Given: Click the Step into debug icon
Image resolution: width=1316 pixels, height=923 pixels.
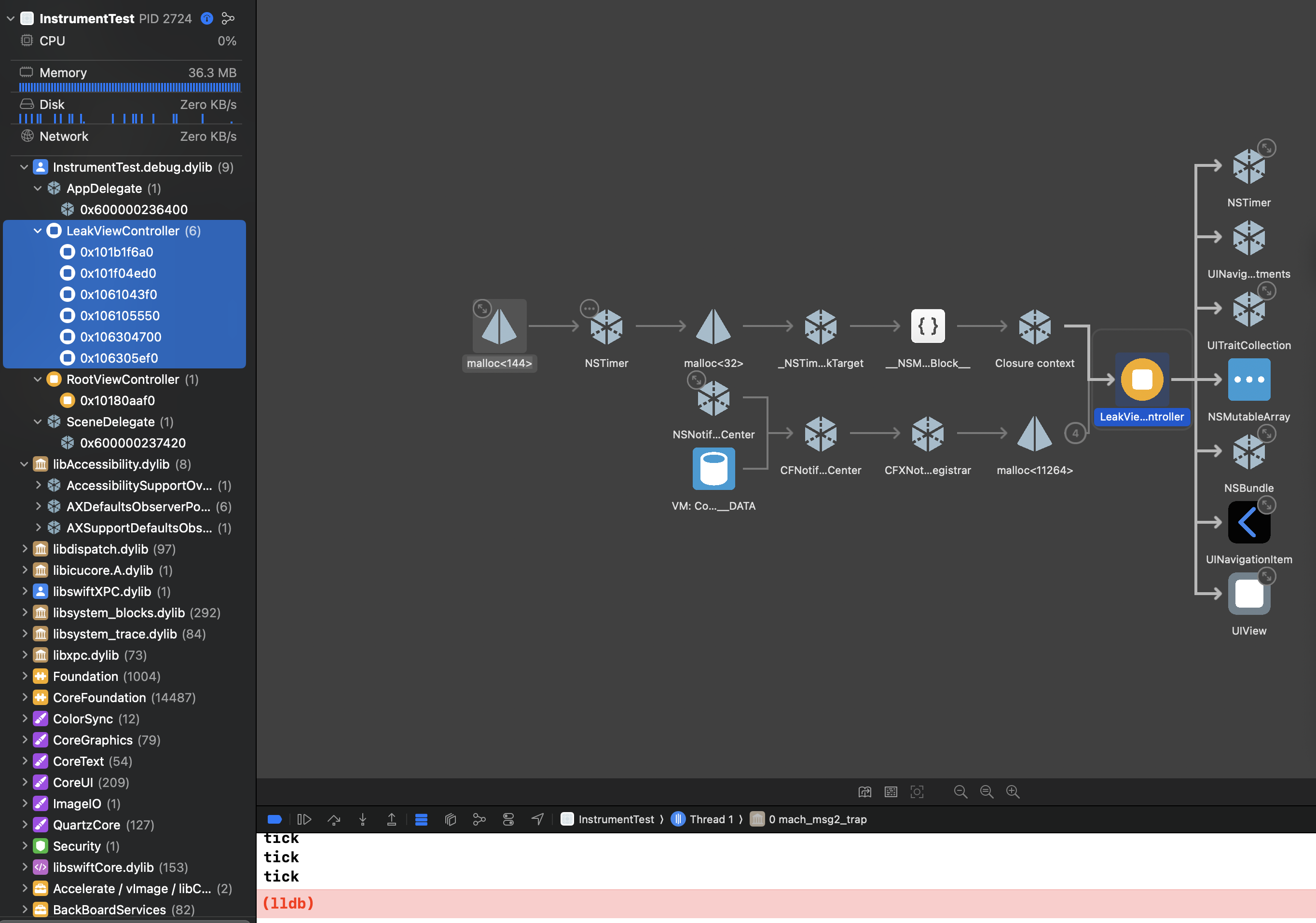Looking at the screenshot, I should tap(363, 819).
